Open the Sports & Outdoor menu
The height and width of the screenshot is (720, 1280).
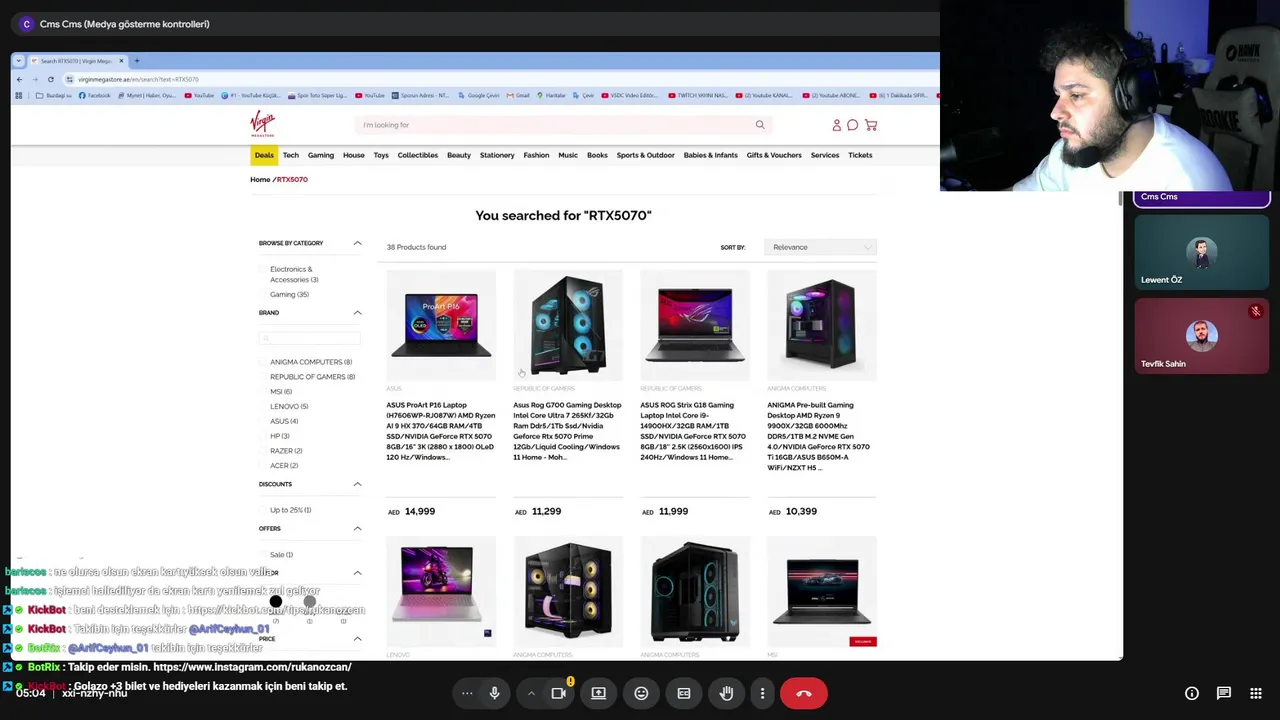pyautogui.click(x=646, y=155)
